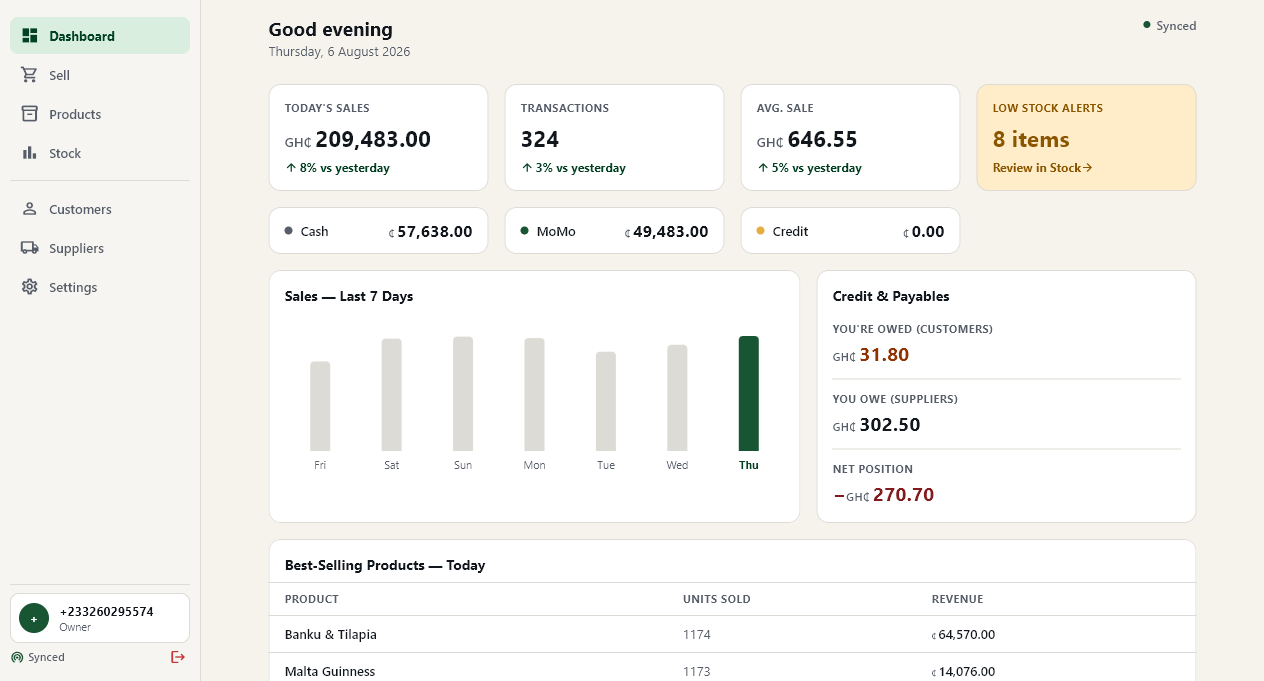Click the Sat bar in sales chart
This screenshot has height=681, width=1264.
tap(392, 395)
